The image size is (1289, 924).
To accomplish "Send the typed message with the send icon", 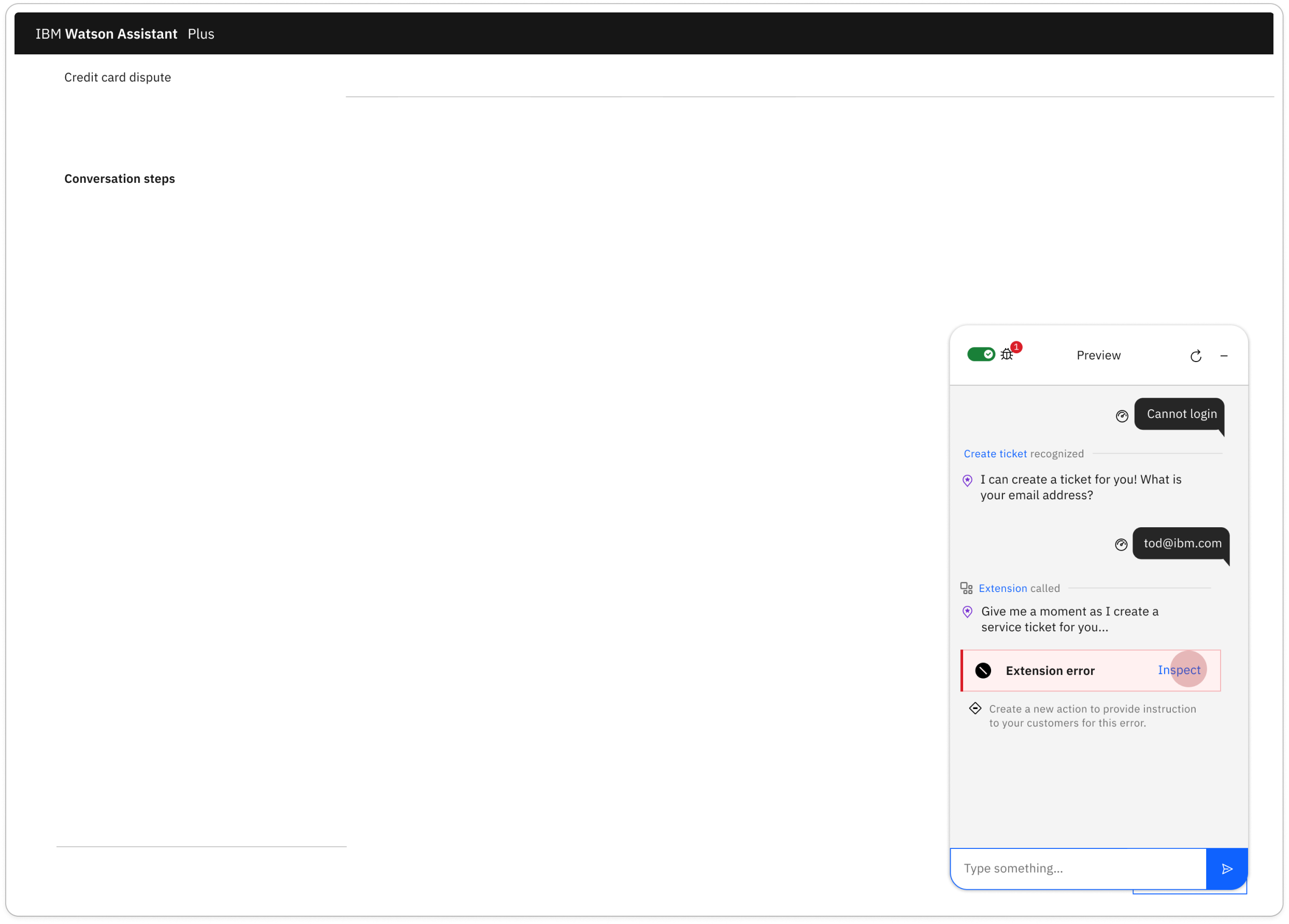I will (x=1227, y=868).
